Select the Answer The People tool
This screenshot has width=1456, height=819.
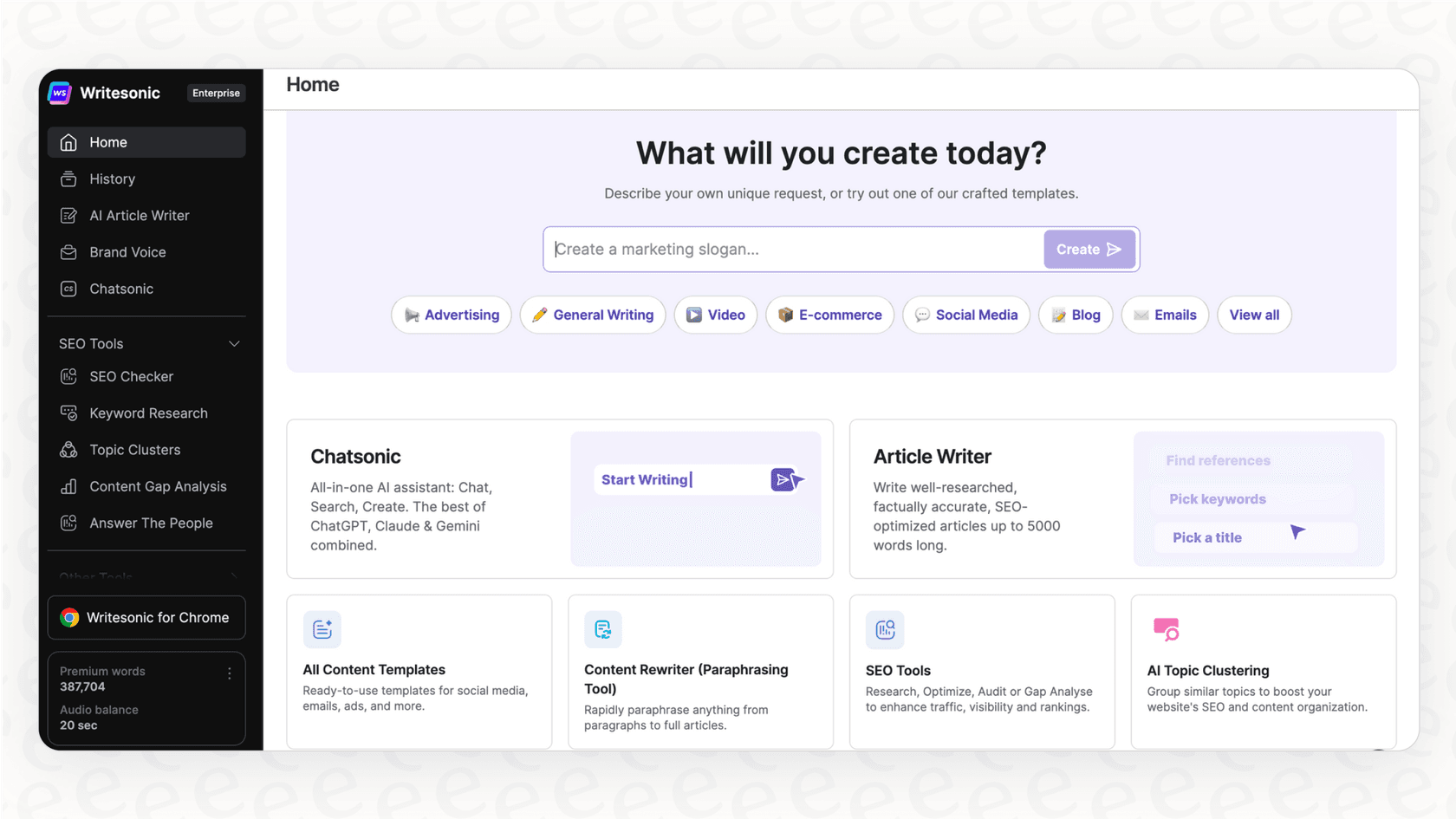click(x=151, y=523)
